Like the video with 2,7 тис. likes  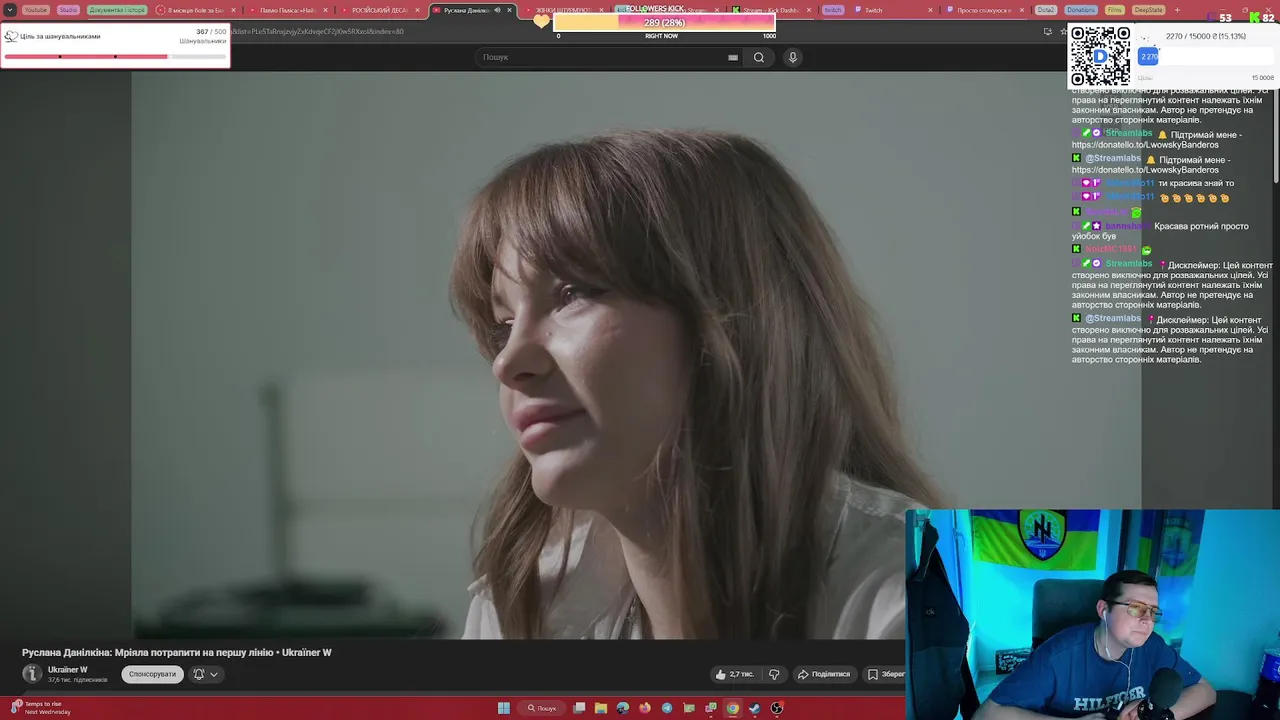(x=735, y=674)
